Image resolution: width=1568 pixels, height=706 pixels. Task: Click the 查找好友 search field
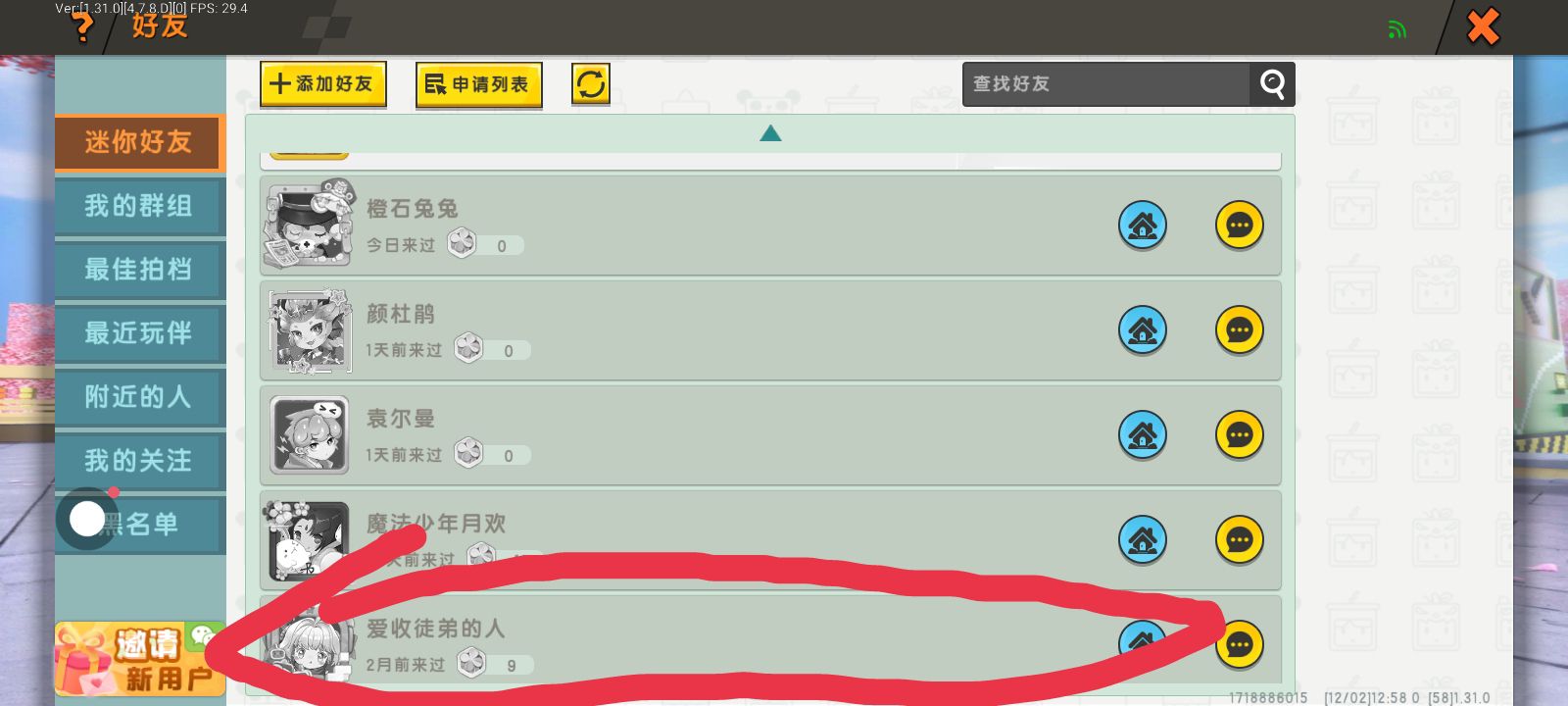[1106, 84]
